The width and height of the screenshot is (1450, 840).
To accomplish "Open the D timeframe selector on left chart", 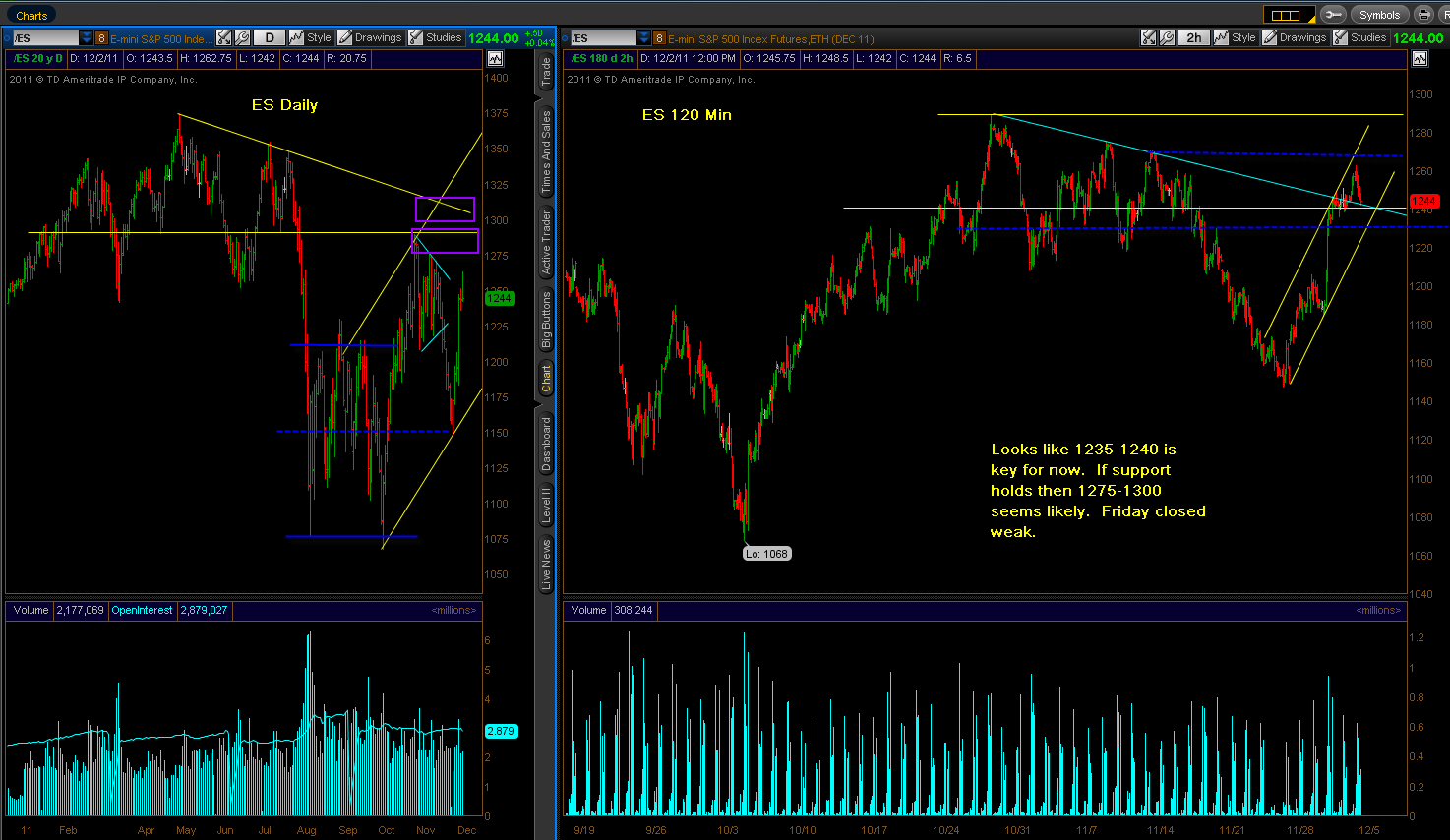I will click(269, 38).
